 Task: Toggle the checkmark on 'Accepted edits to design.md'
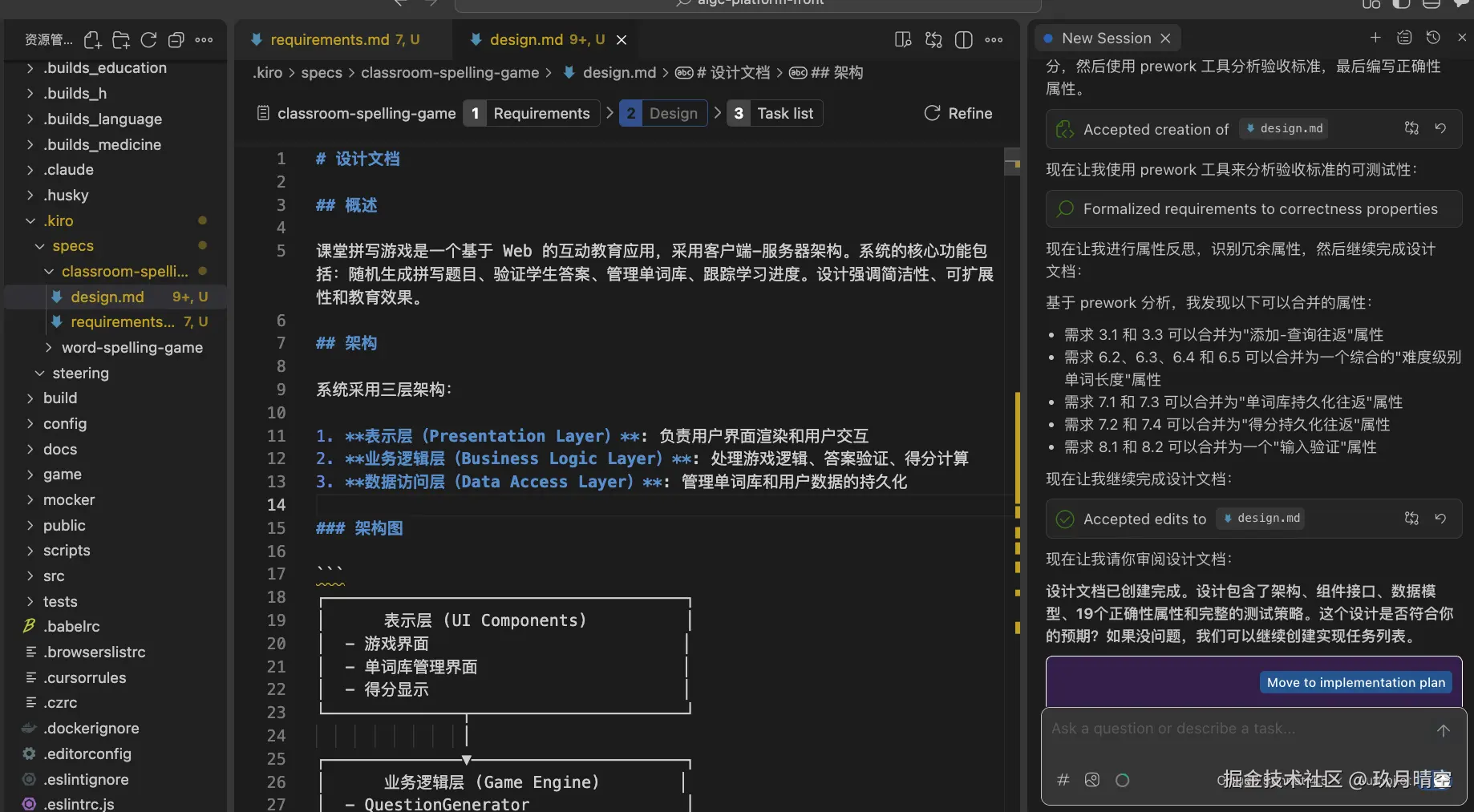(1064, 519)
